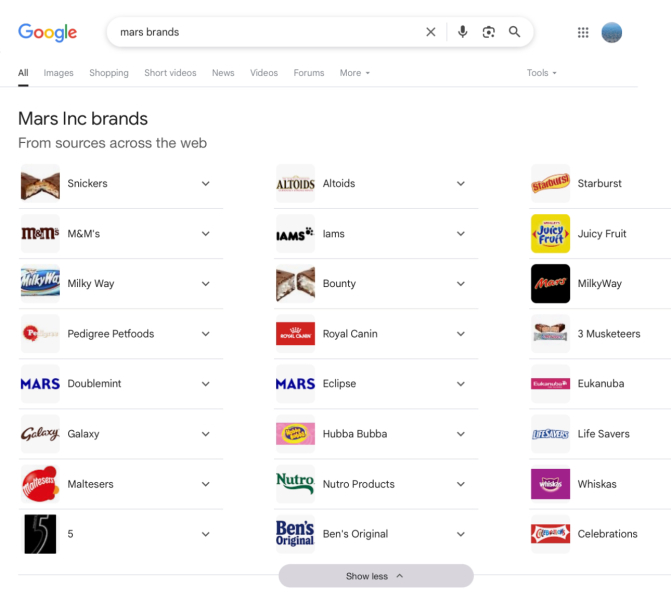Click the Bounty bar thumbnail
This screenshot has width=671, height=600.
pos(295,284)
